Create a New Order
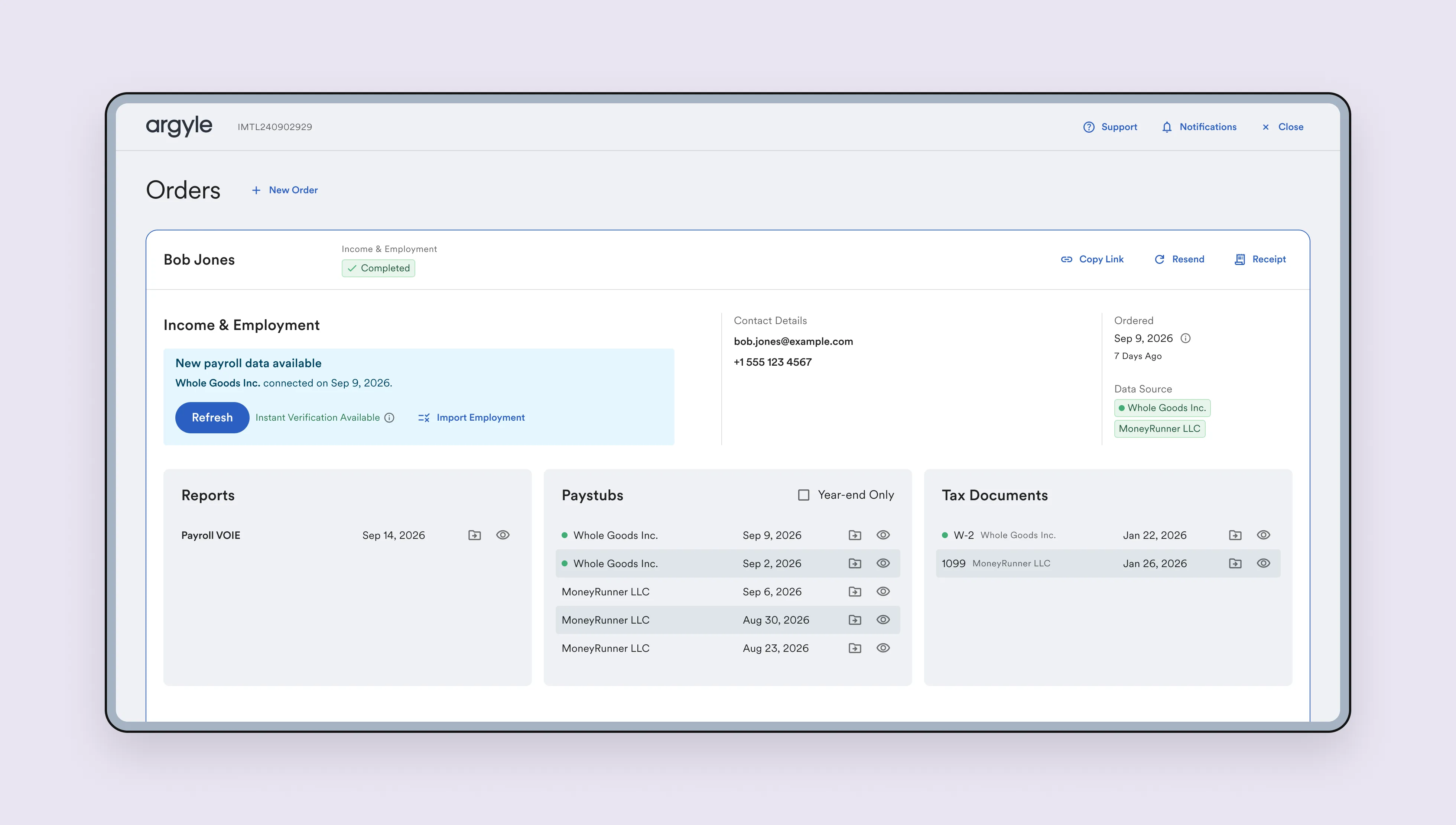Image resolution: width=1456 pixels, height=825 pixels. [284, 190]
